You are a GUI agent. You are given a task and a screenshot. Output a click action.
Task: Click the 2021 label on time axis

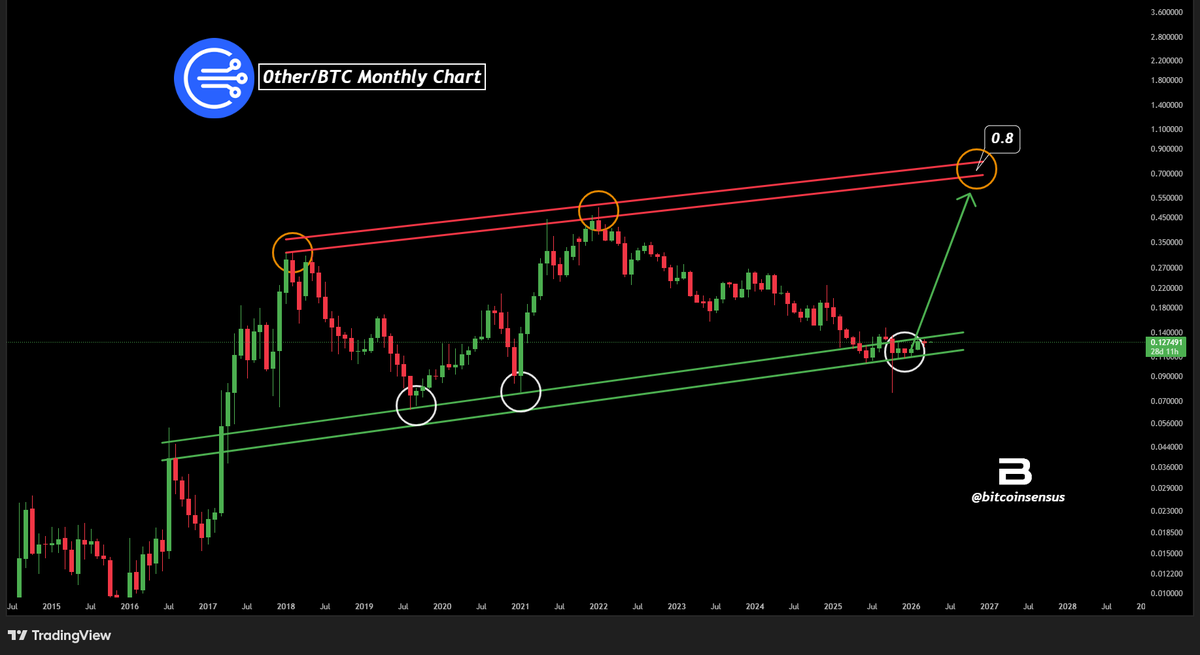(x=520, y=606)
